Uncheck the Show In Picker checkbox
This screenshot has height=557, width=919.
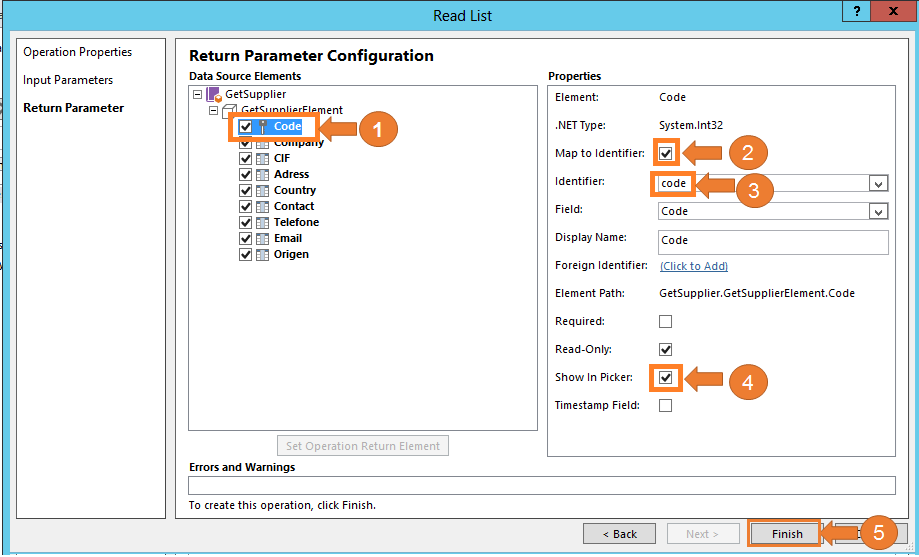click(x=666, y=377)
